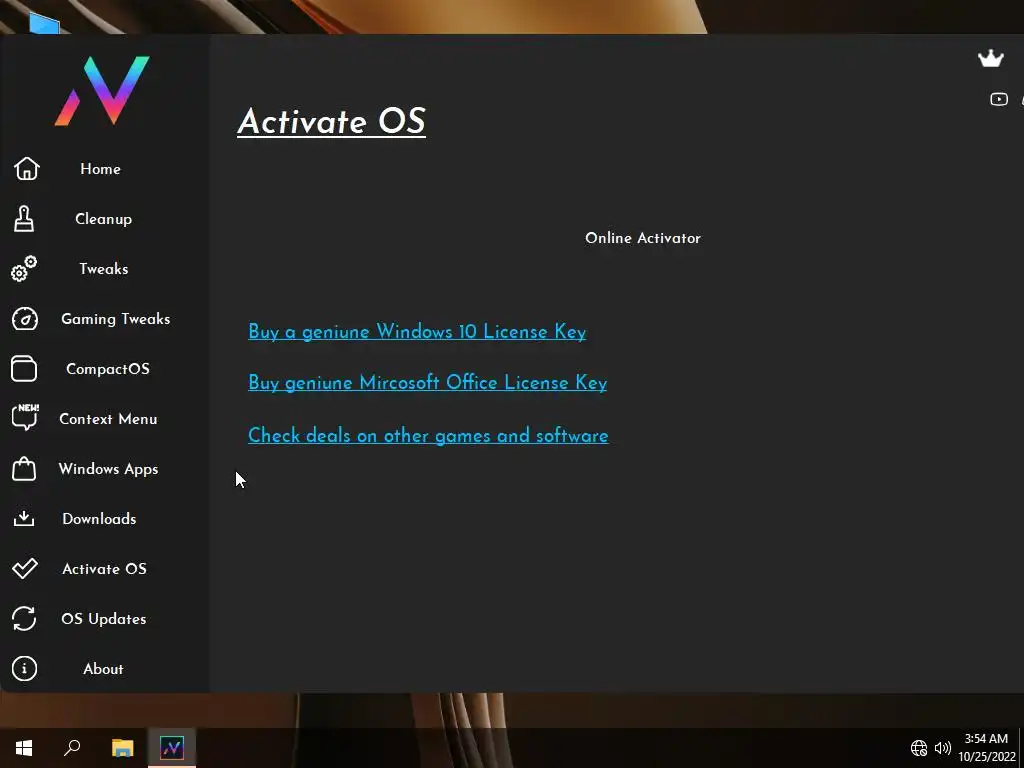Click the OS Updates refresh arrows icon
The height and width of the screenshot is (768, 1024).
(x=24, y=618)
